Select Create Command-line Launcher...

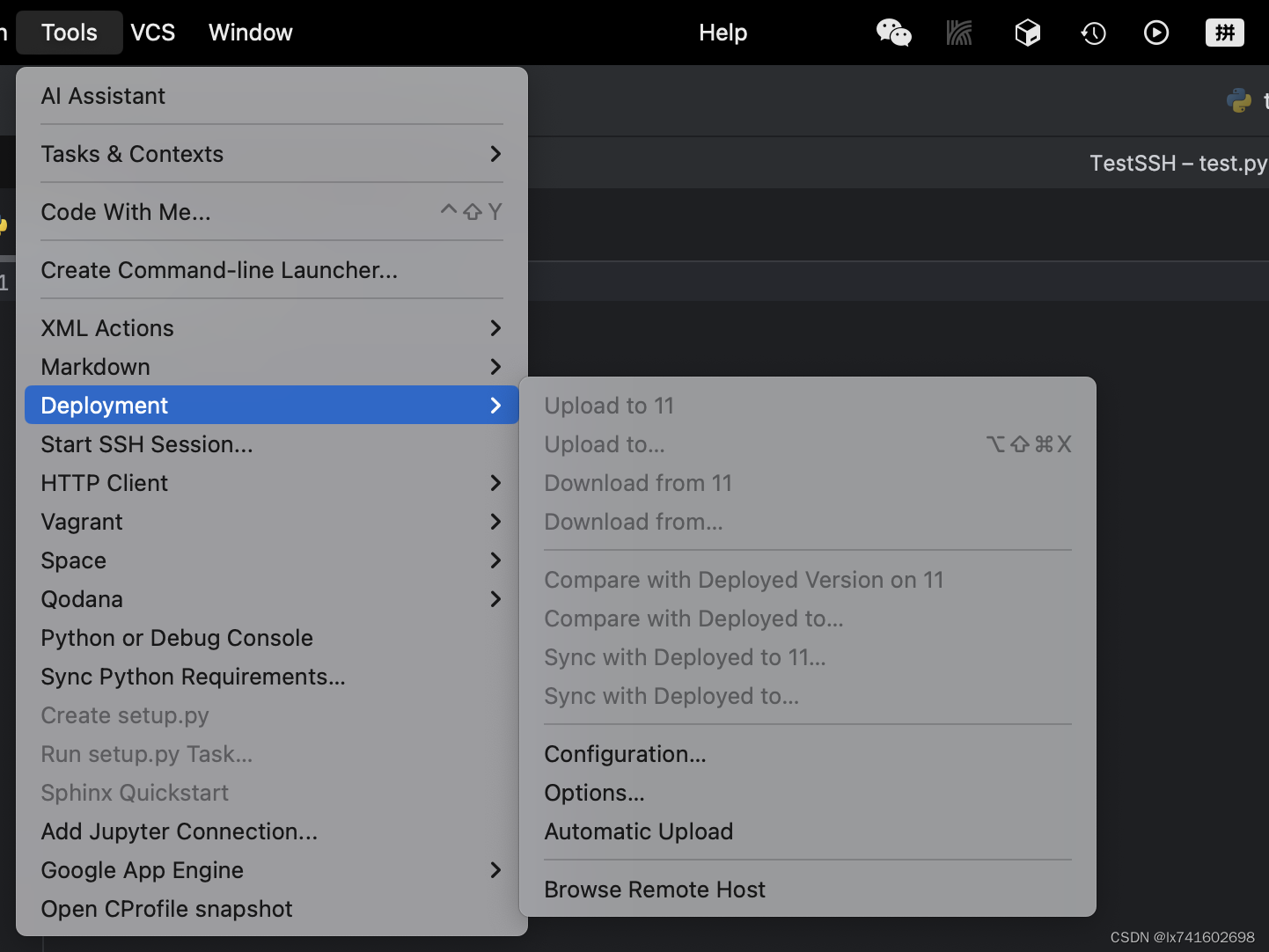[272, 270]
